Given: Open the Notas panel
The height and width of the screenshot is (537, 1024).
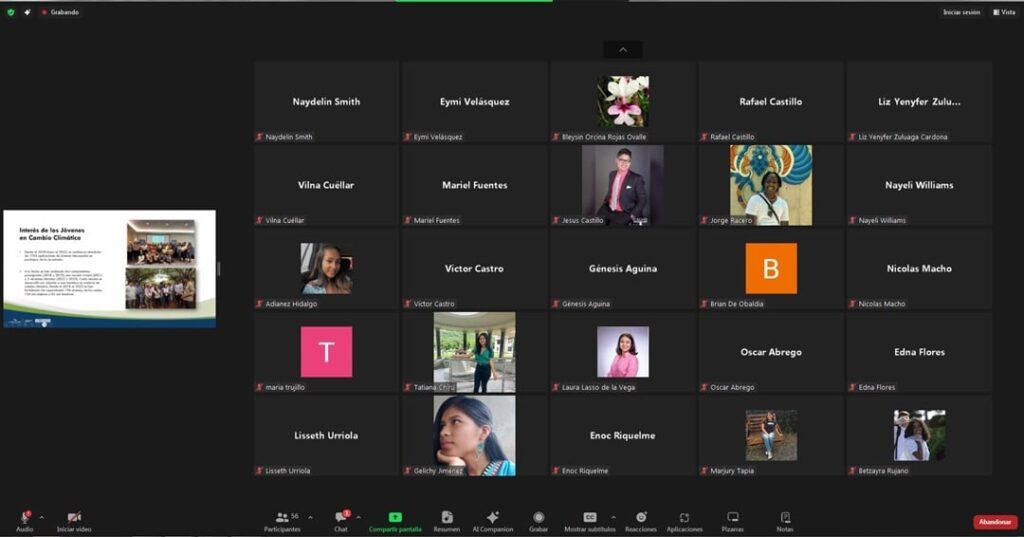Looking at the screenshot, I should pyautogui.click(x=785, y=518).
